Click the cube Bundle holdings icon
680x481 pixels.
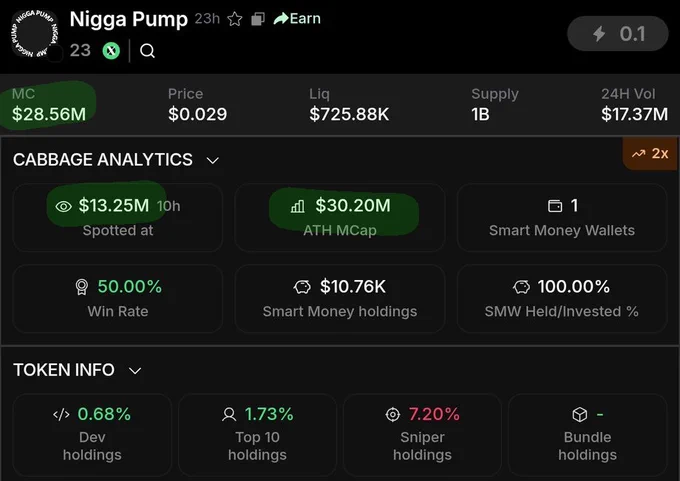pyautogui.click(x=580, y=415)
